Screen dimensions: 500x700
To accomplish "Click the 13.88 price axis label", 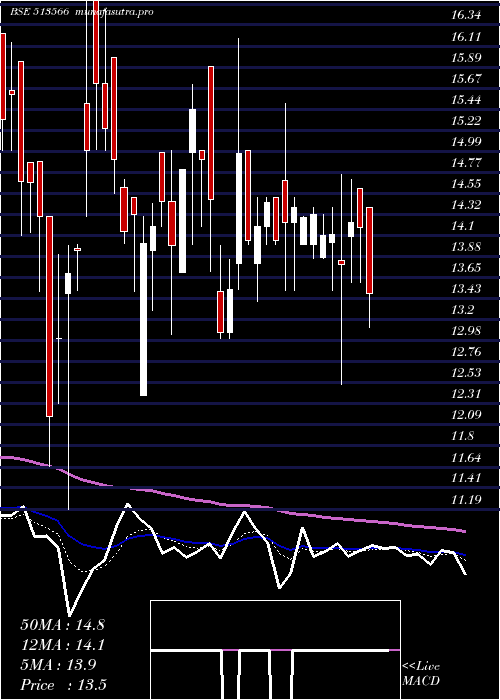I will pos(466,247).
